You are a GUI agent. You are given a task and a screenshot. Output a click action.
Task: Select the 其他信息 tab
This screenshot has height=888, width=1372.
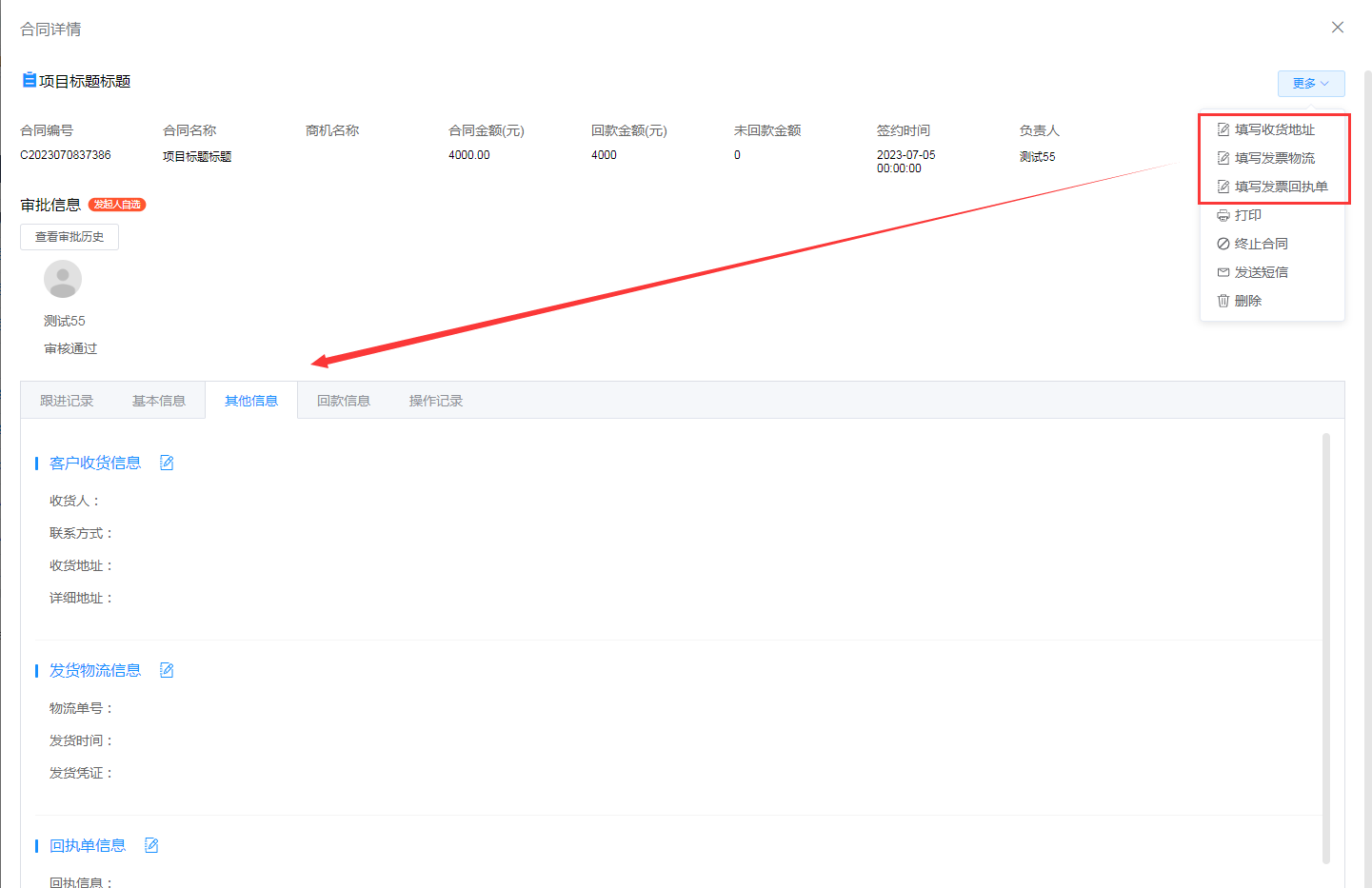pyautogui.click(x=251, y=401)
